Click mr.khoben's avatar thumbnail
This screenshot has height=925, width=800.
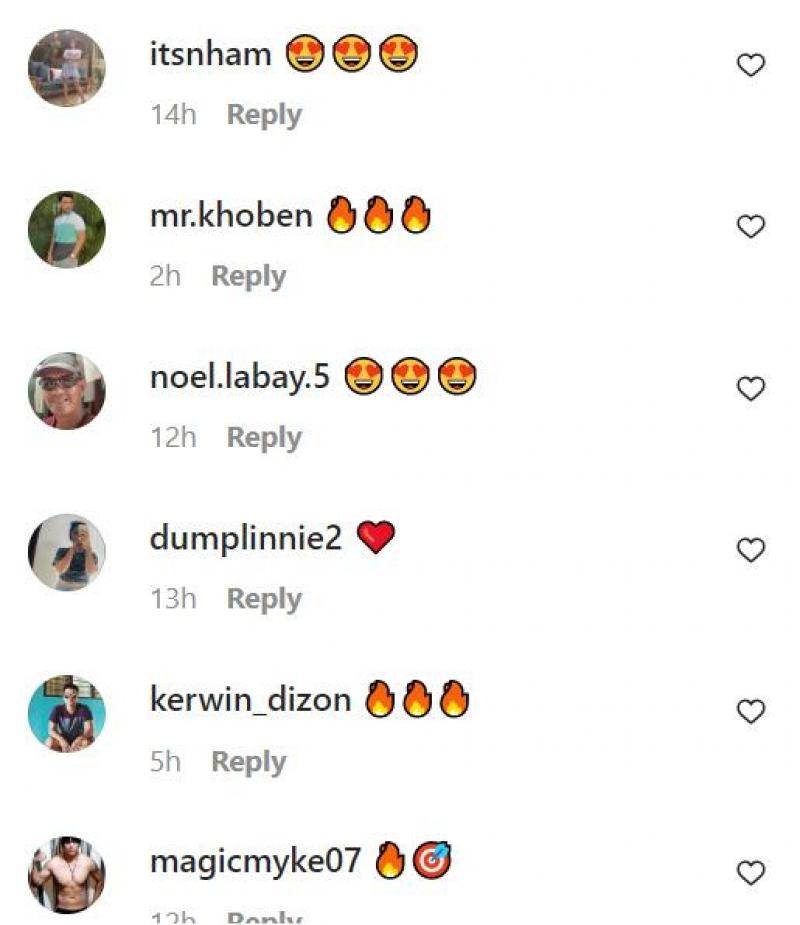[x=67, y=229]
